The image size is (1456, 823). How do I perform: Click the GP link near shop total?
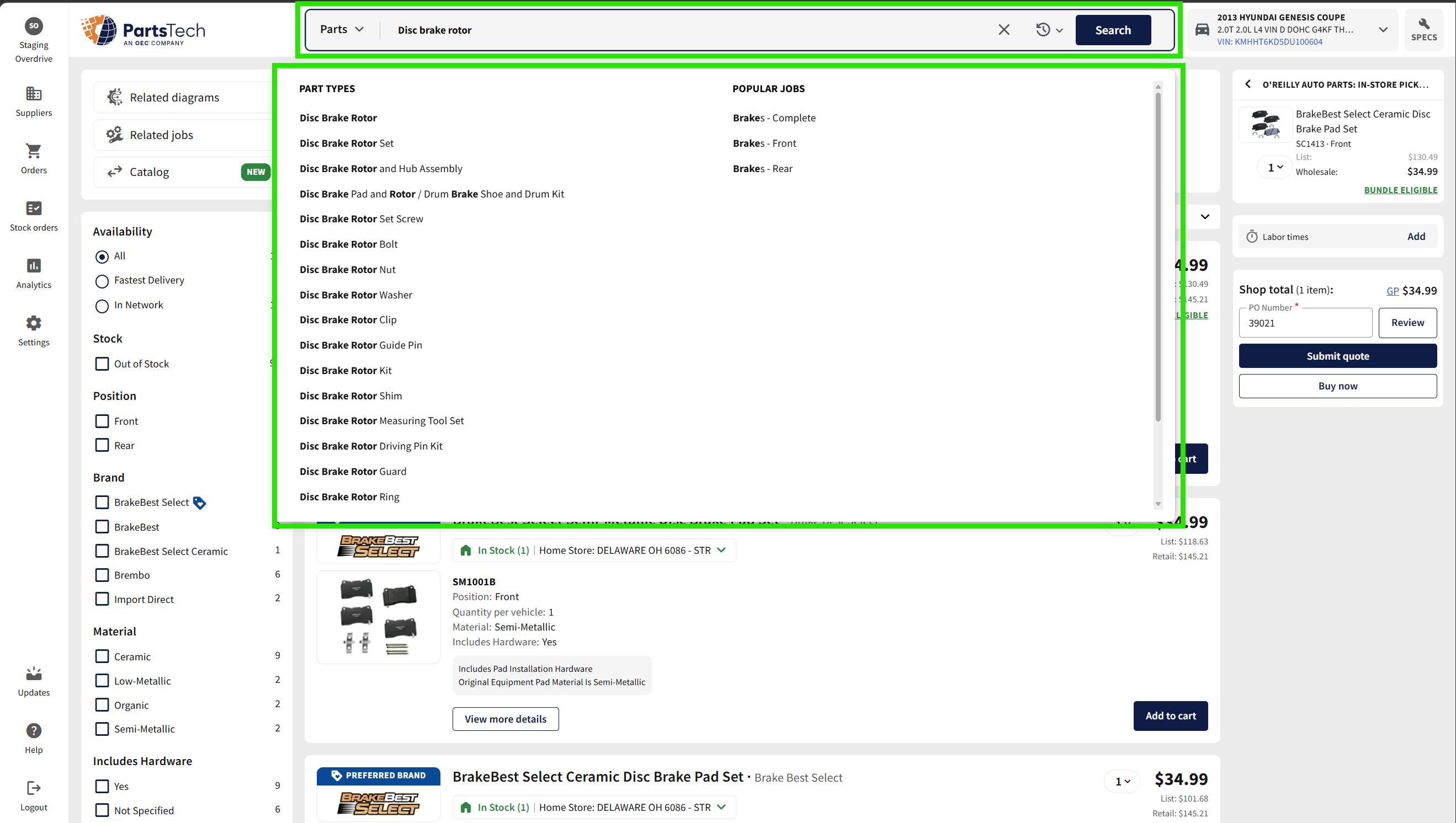point(1392,291)
